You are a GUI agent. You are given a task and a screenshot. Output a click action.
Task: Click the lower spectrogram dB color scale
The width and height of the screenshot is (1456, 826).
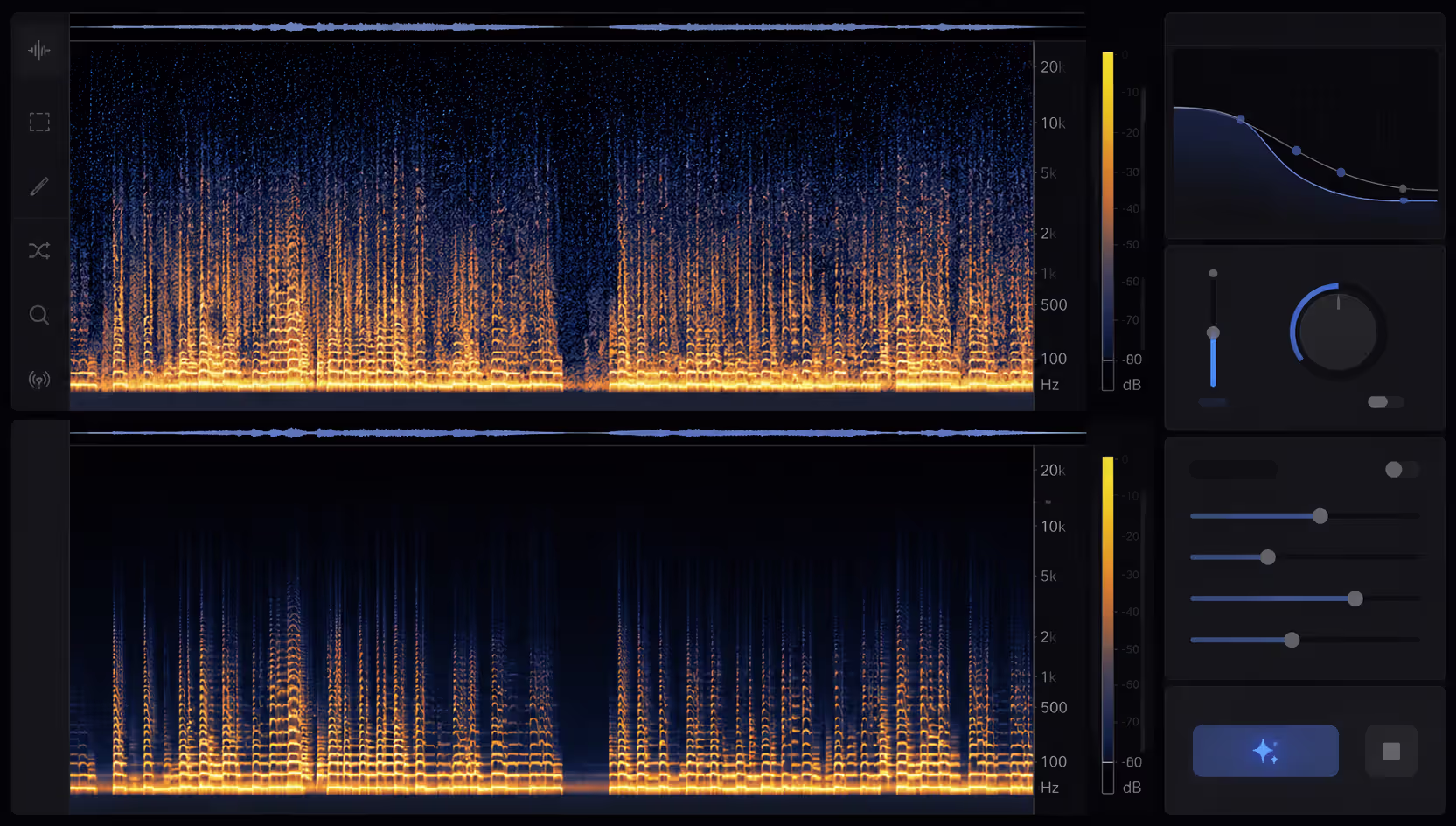[1108, 625]
